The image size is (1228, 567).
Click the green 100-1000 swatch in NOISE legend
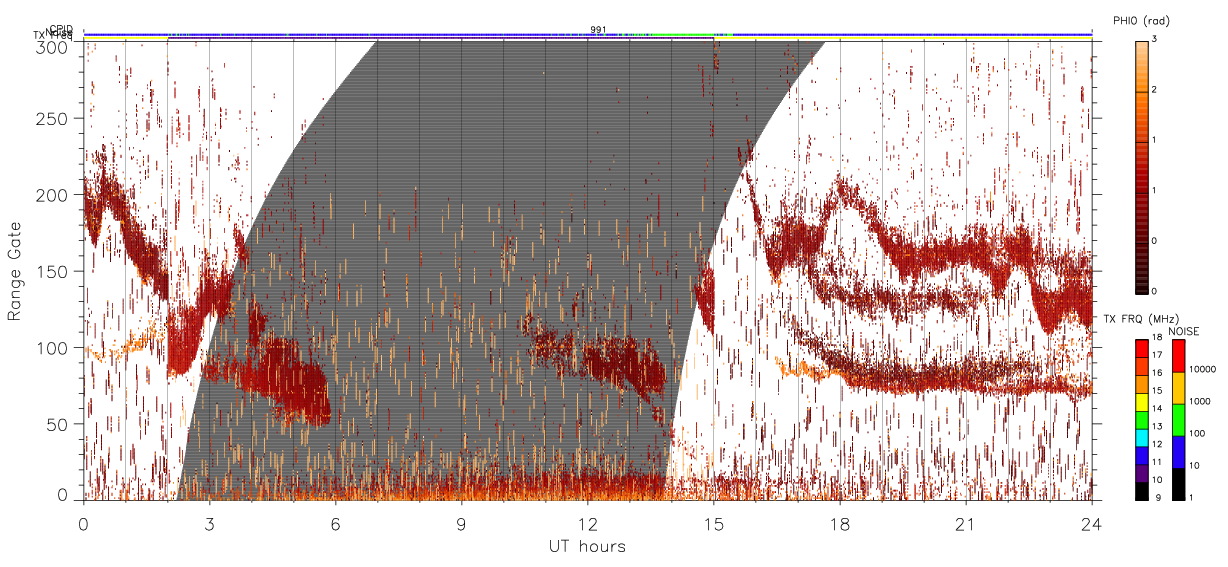(x=1178, y=420)
